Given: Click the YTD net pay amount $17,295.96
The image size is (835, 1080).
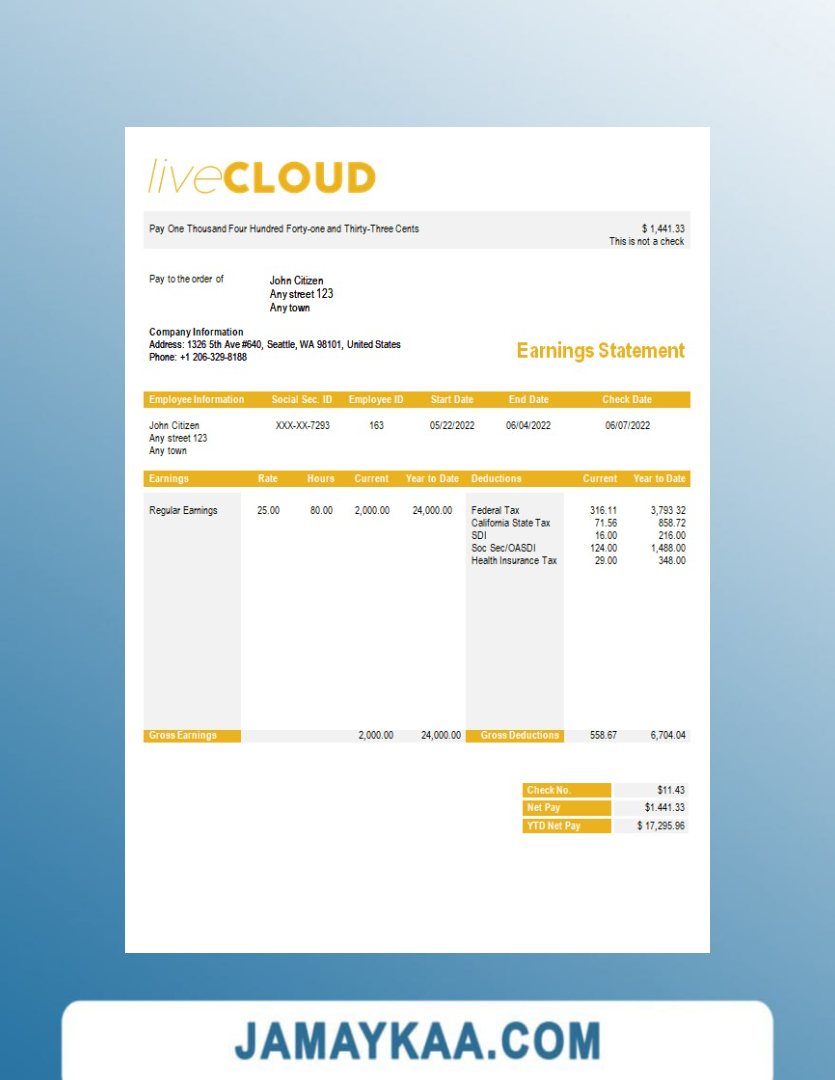Looking at the screenshot, I should coord(661,826).
